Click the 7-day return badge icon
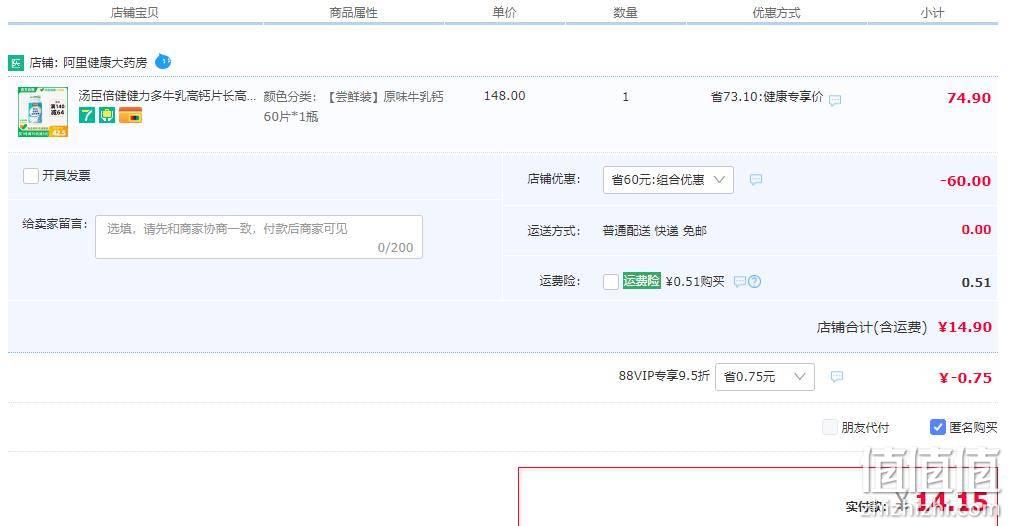 pos(86,115)
